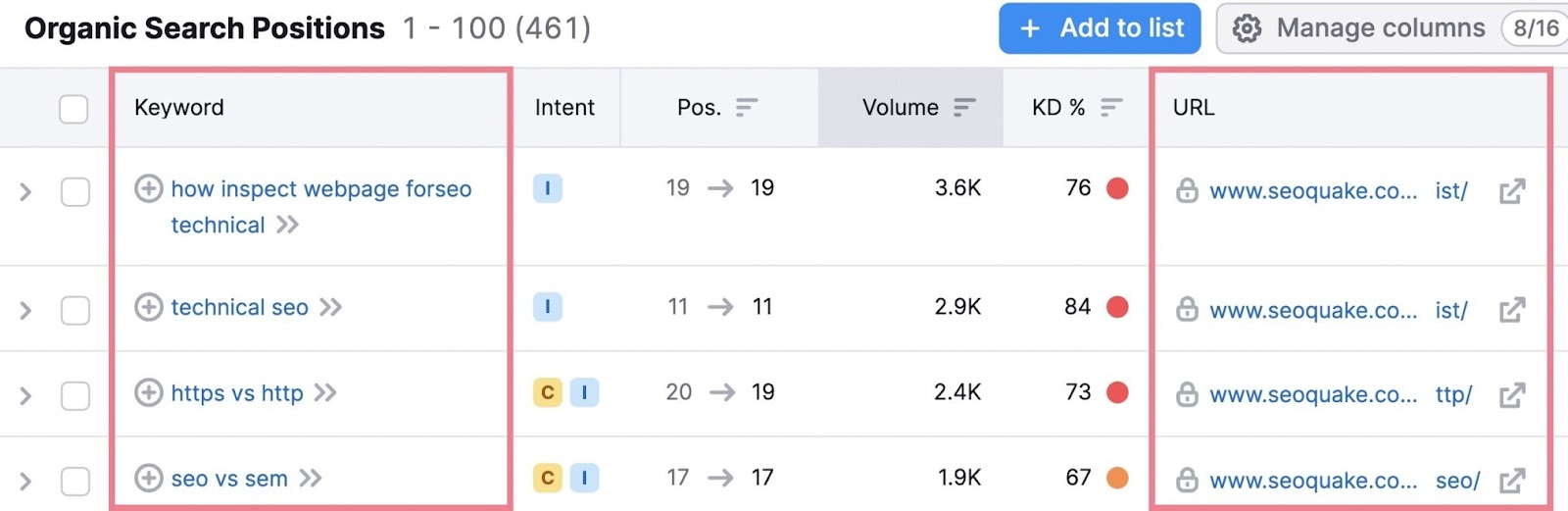
Task: Click the Intent column header
Action: pyautogui.click(x=564, y=107)
